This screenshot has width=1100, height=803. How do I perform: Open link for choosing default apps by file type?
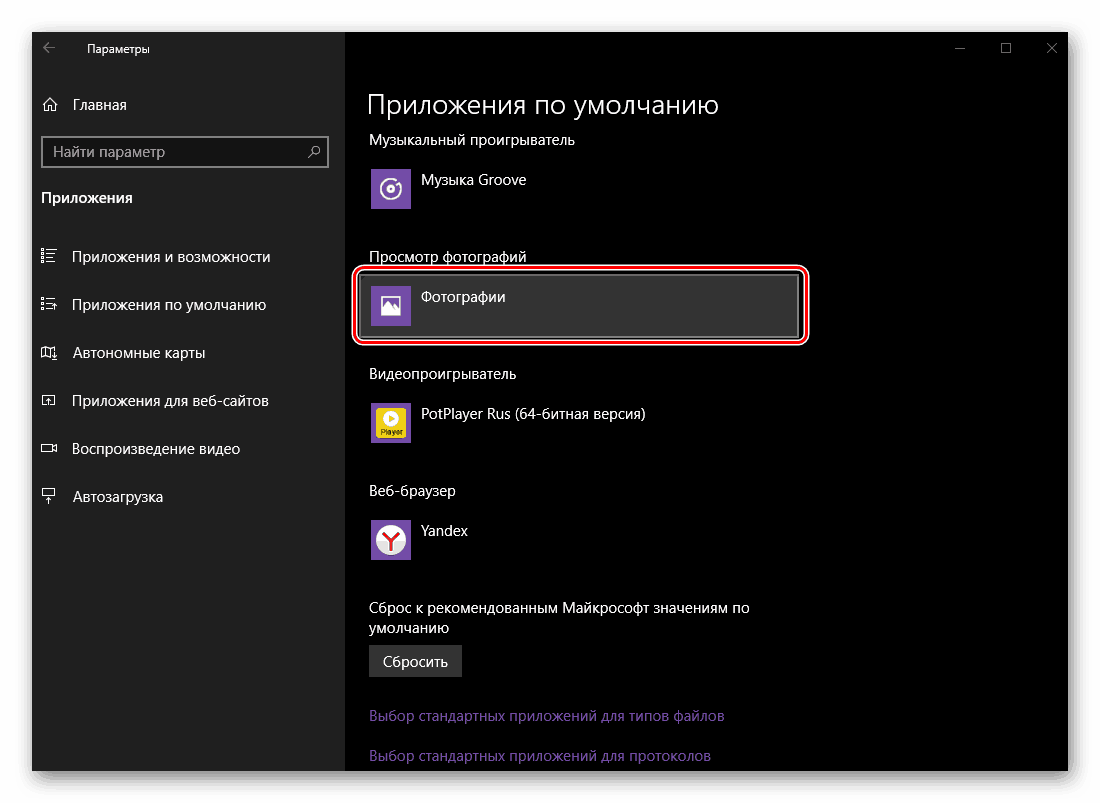pyautogui.click(x=546, y=715)
